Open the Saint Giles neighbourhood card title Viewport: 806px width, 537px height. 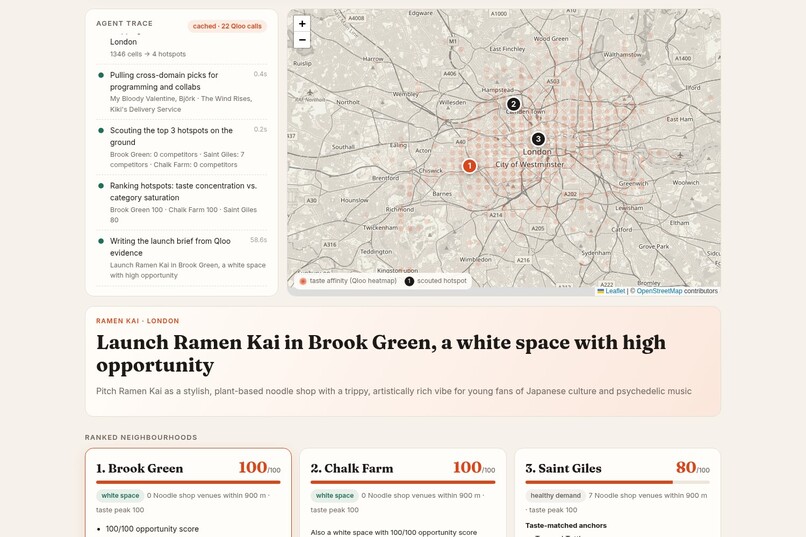[x=563, y=468]
